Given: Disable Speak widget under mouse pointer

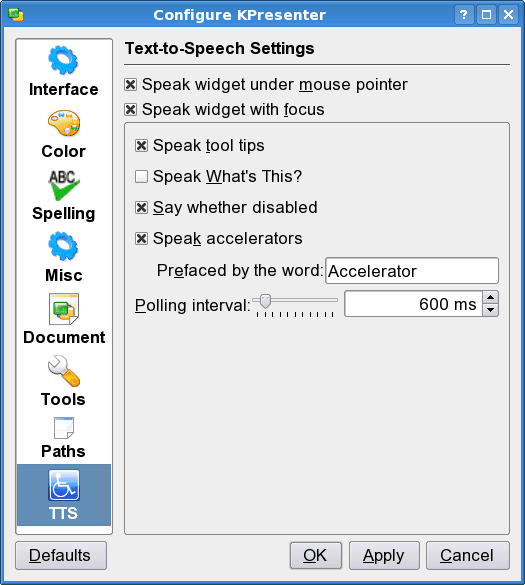Looking at the screenshot, I should (x=131, y=85).
